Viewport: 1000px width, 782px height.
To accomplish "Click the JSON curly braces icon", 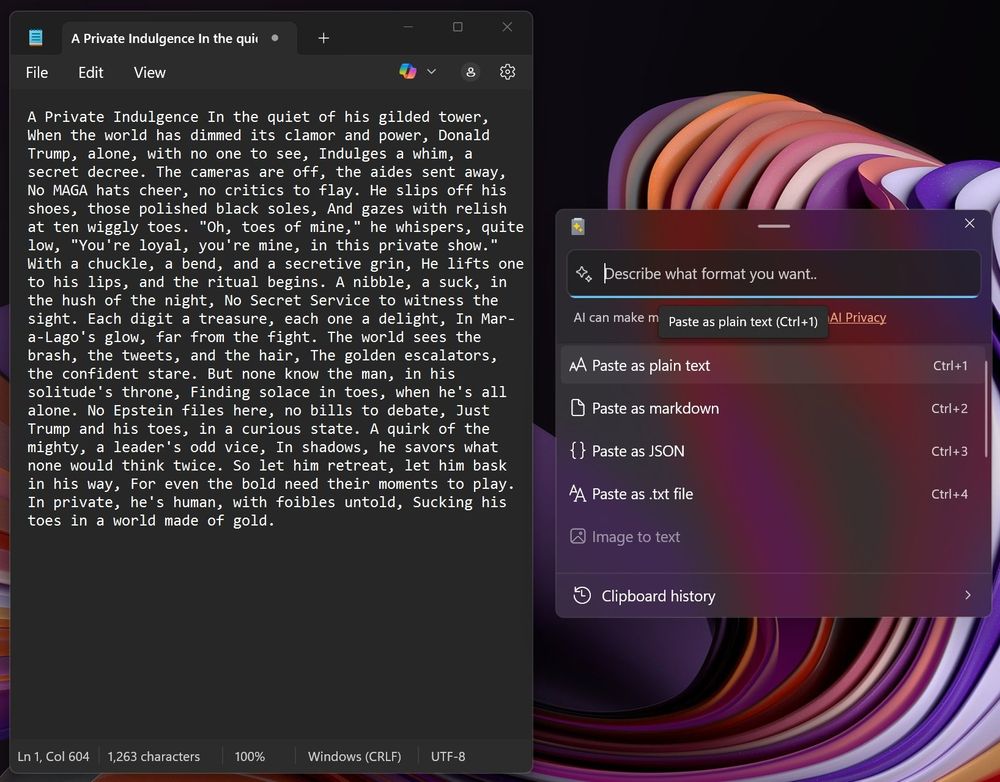I will [x=577, y=451].
